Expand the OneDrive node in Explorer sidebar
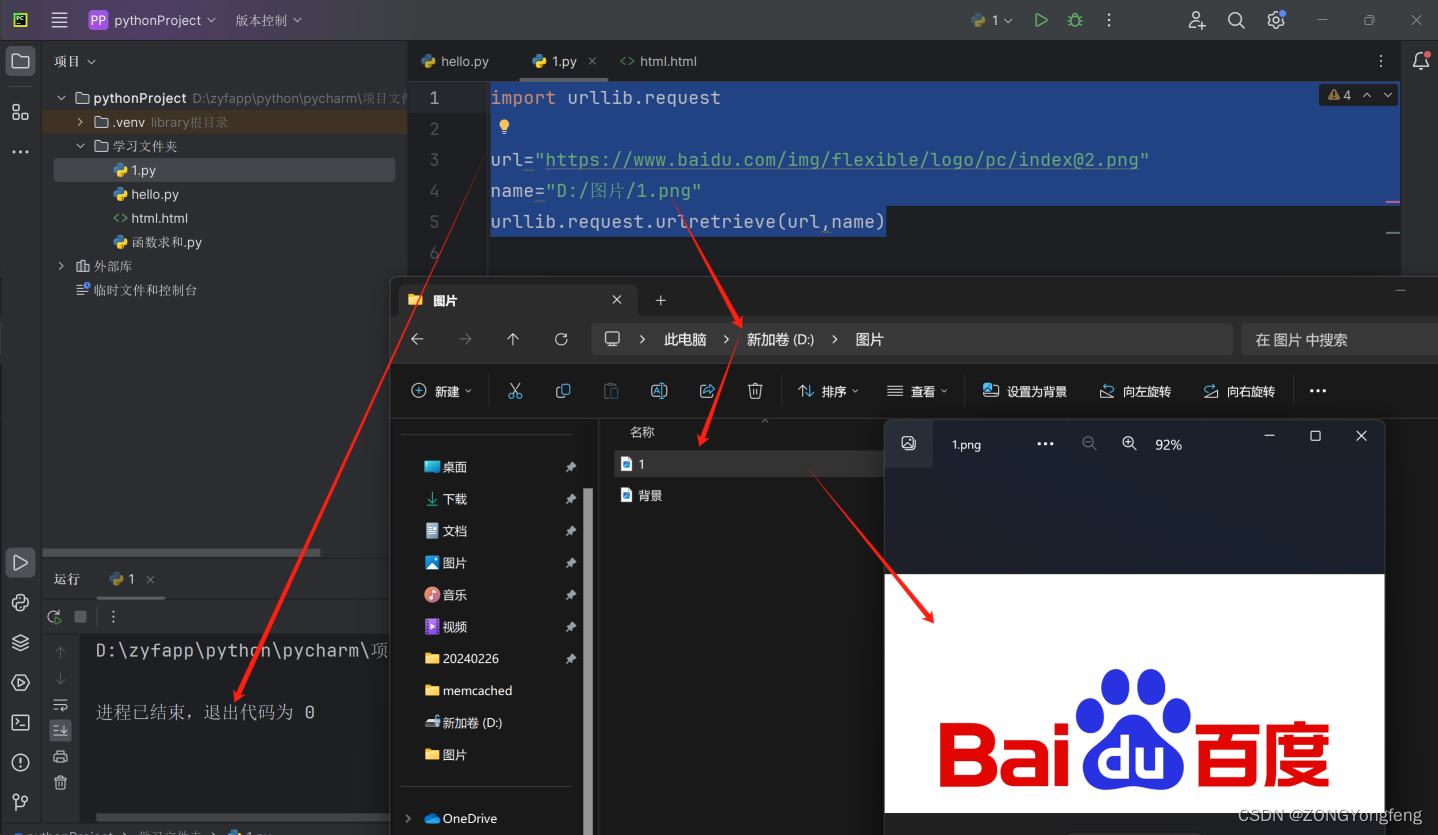 (x=408, y=818)
